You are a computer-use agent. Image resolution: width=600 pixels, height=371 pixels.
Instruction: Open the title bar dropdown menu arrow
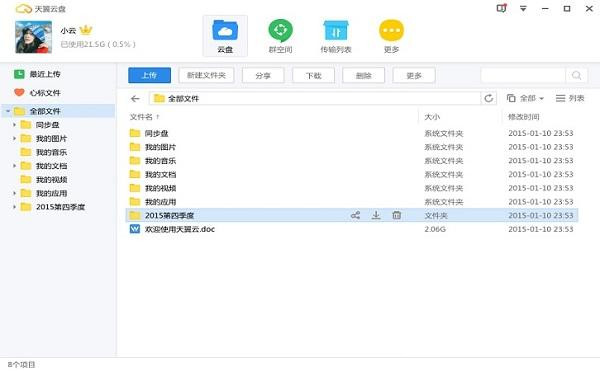pos(523,8)
